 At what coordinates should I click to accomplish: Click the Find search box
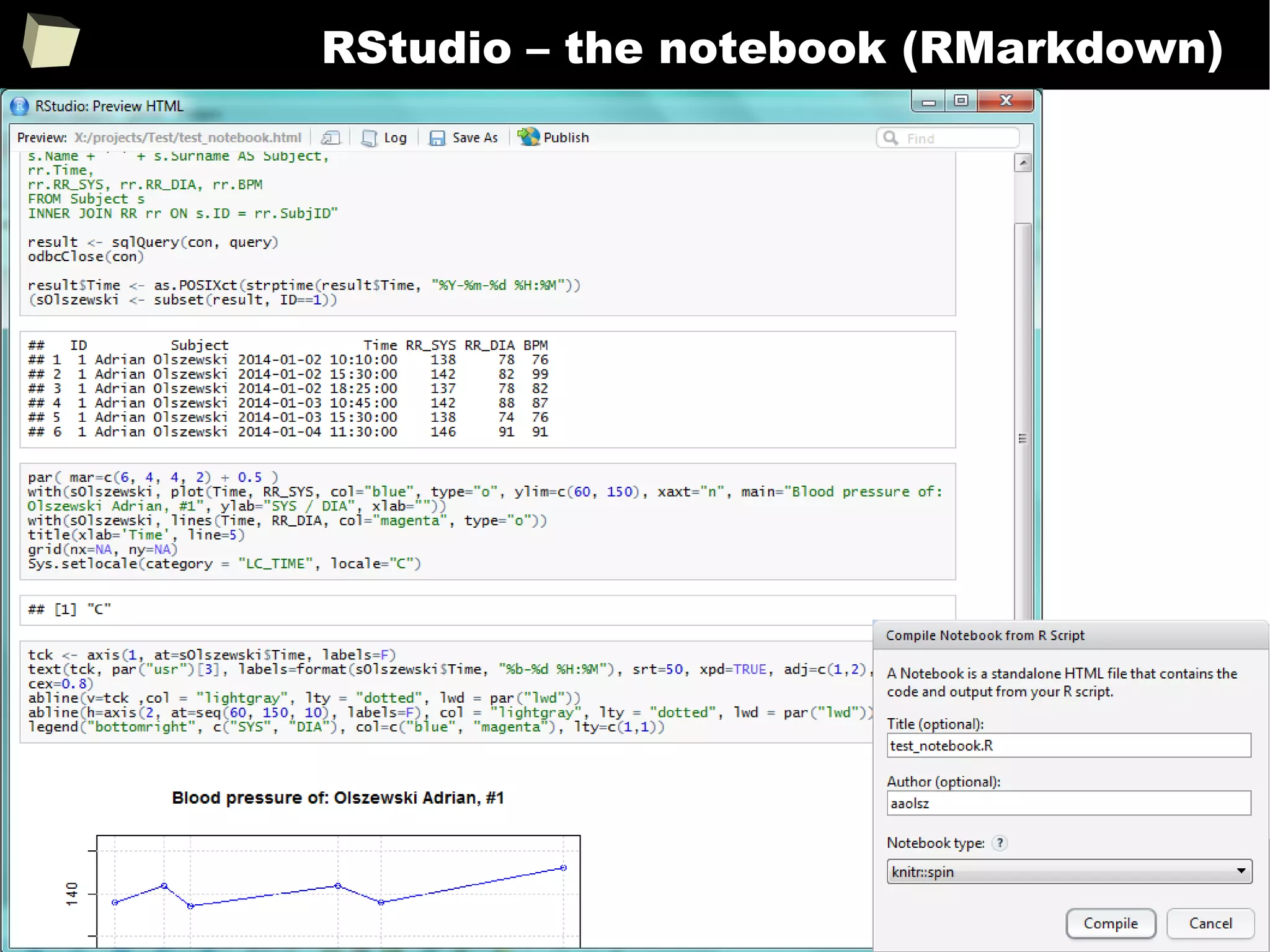(948, 138)
